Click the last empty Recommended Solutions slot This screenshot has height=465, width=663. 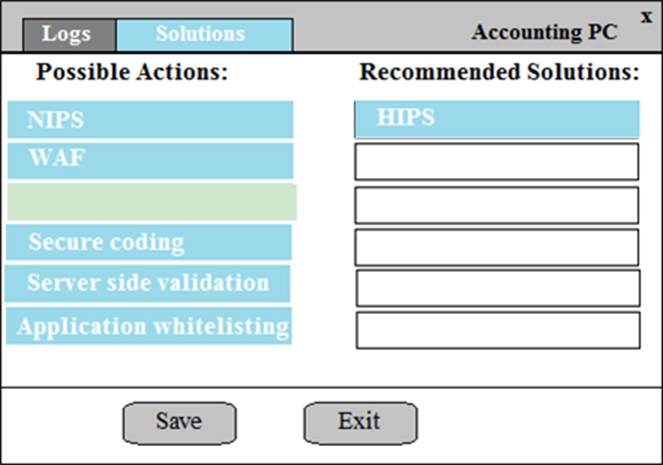pyautogui.click(x=497, y=329)
